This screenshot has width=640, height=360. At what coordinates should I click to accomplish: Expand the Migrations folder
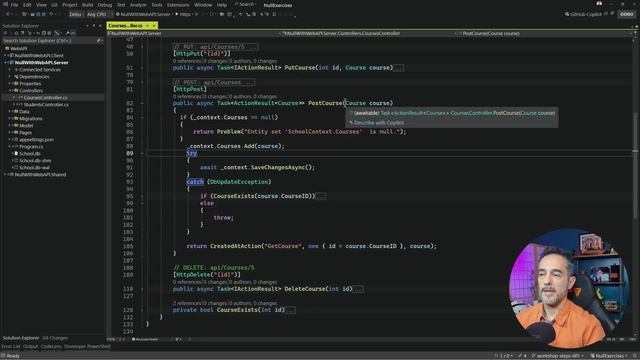(10, 118)
